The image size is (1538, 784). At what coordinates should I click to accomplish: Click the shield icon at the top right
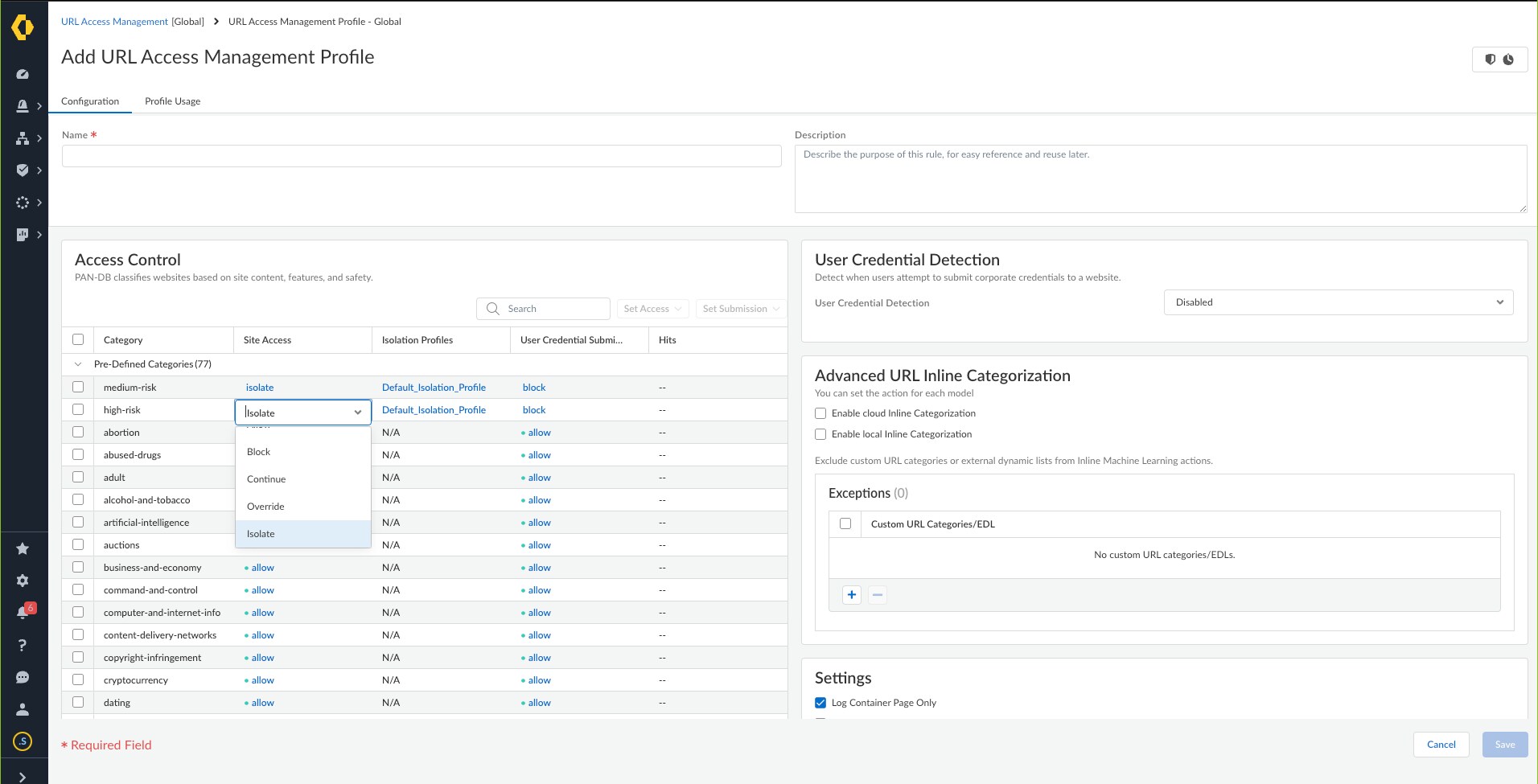coord(1491,59)
